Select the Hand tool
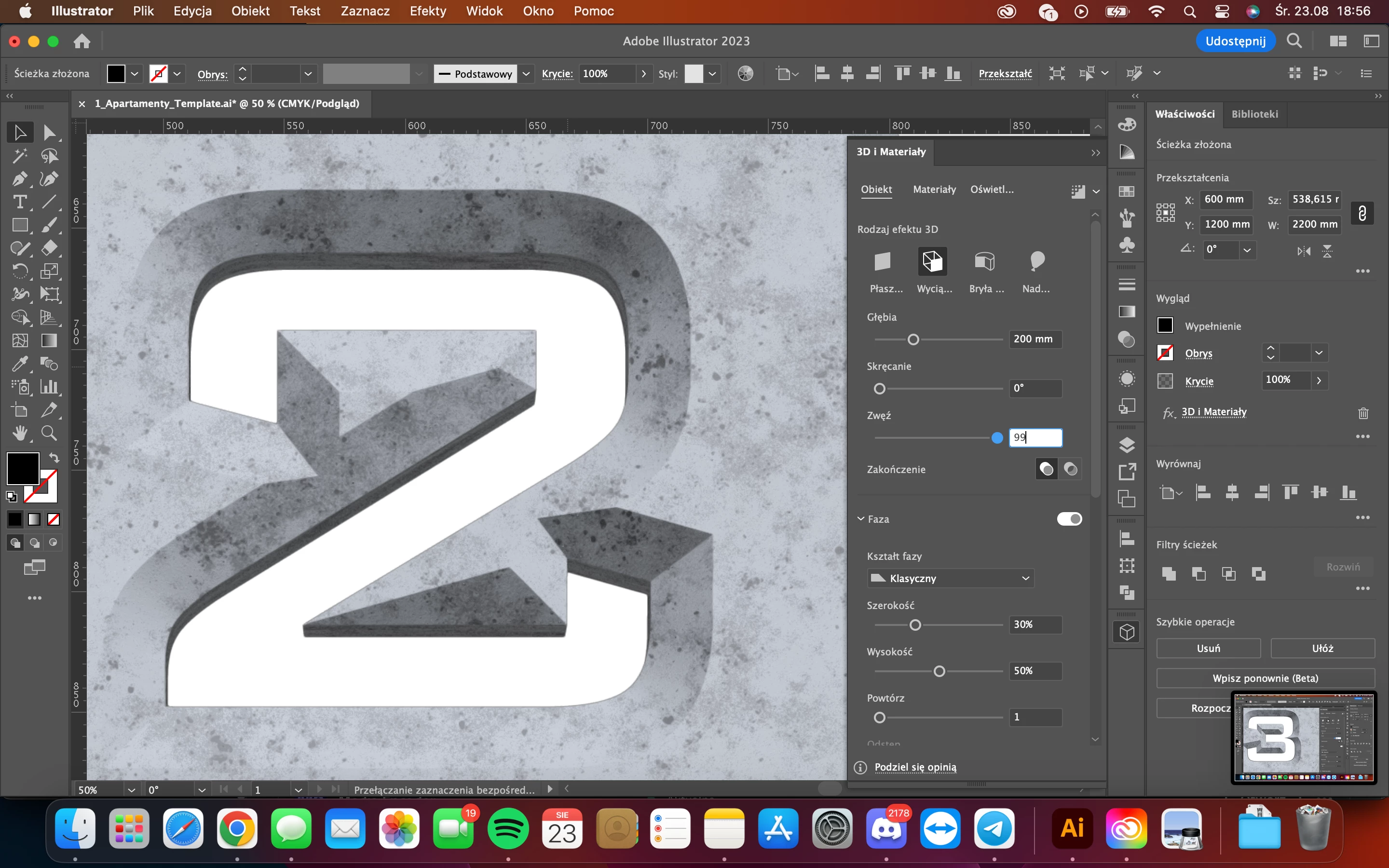The height and width of the screenshot is (868, 1389). 19,433
